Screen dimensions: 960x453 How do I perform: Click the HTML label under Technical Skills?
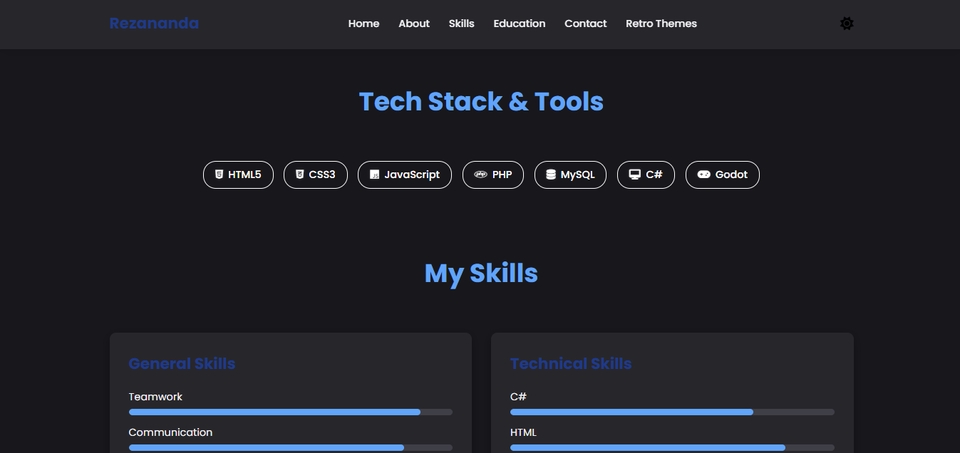(523, 432)
